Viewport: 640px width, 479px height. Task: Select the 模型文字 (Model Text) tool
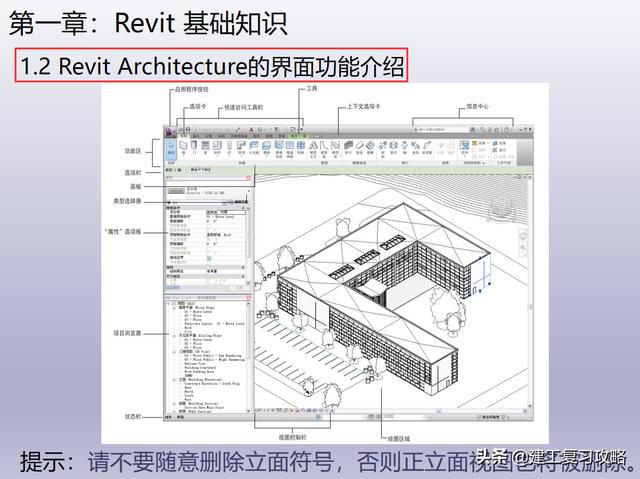(313, 149)
